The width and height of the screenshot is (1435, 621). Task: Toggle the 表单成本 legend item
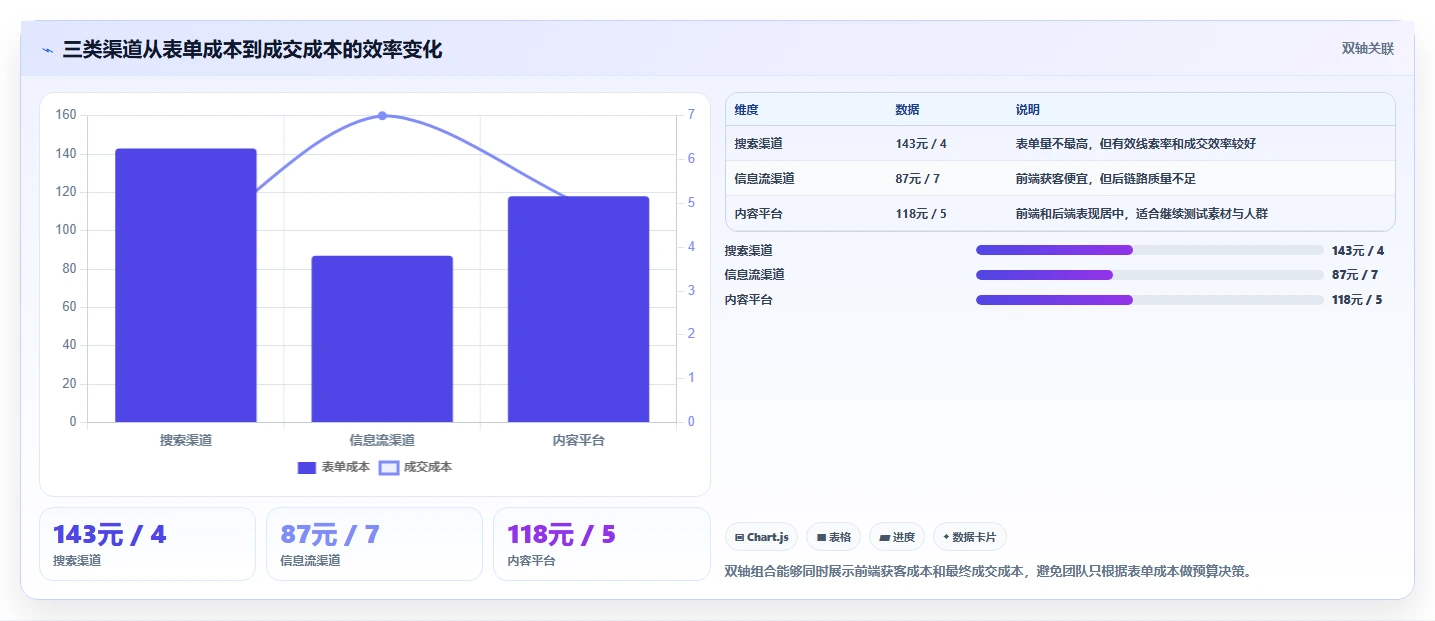(334, 467)
